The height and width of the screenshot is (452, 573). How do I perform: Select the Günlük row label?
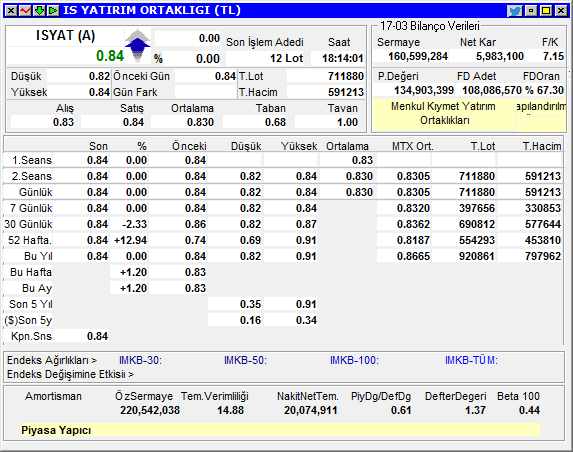(x=35, y=193)
